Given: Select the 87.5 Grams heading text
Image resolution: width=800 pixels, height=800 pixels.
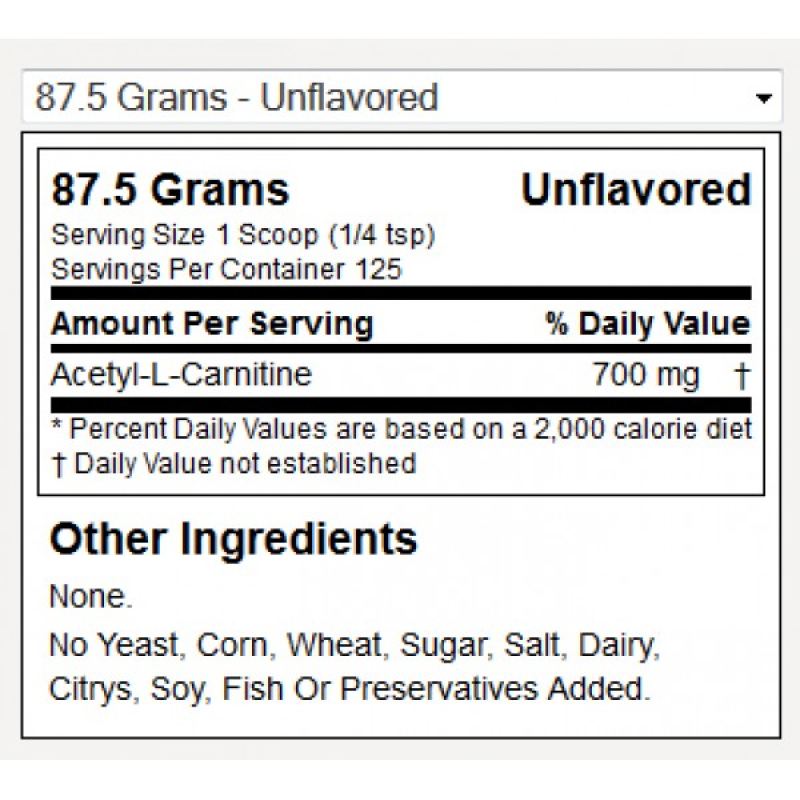Looking at the screenshot, I should click(170, 190).
